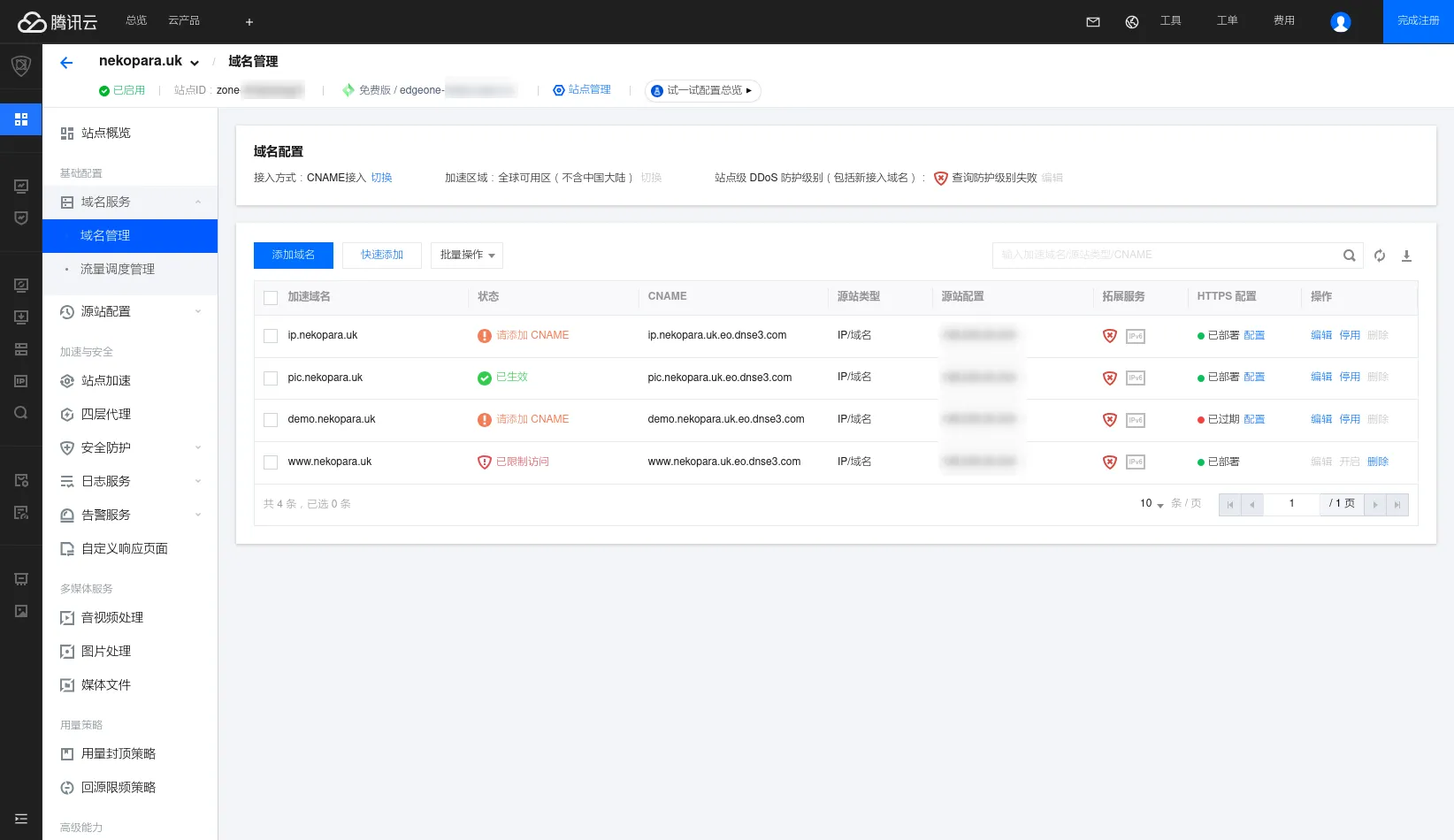Go back using the blue arrow

click(66, 62)
